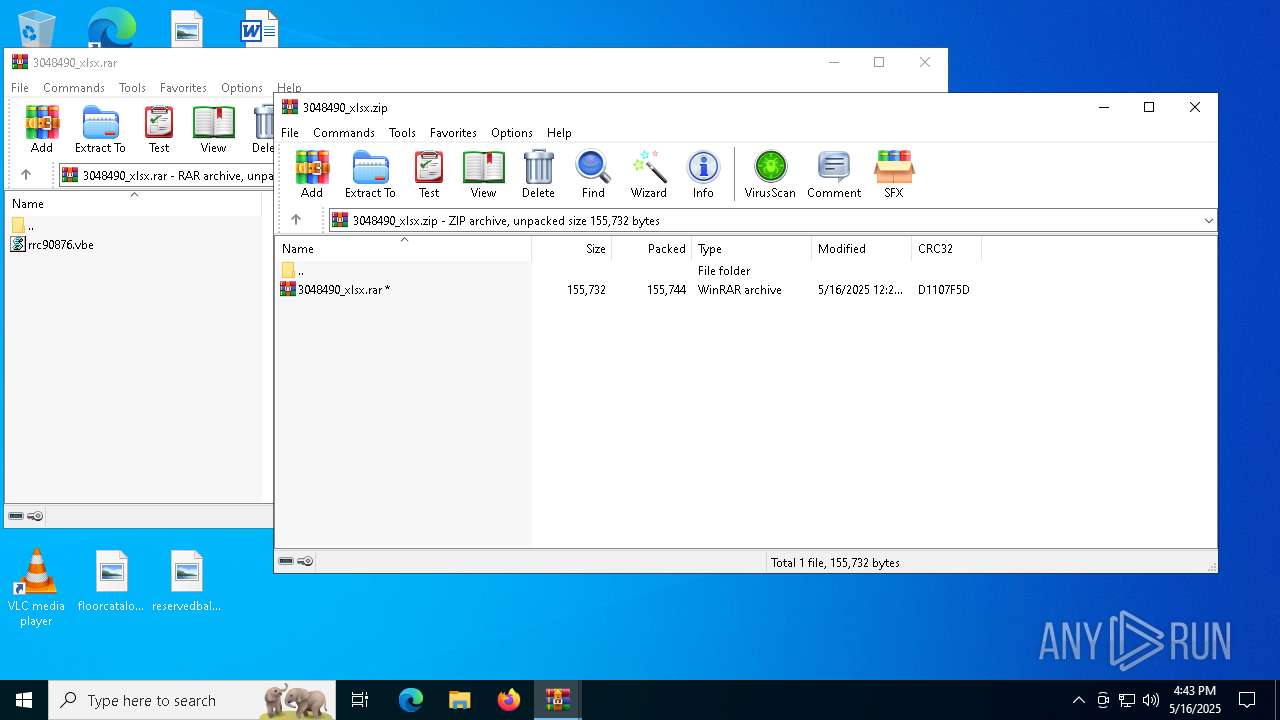Open Tools menu in zip window
Screen dimensions: 1280x720
point(402,133)
